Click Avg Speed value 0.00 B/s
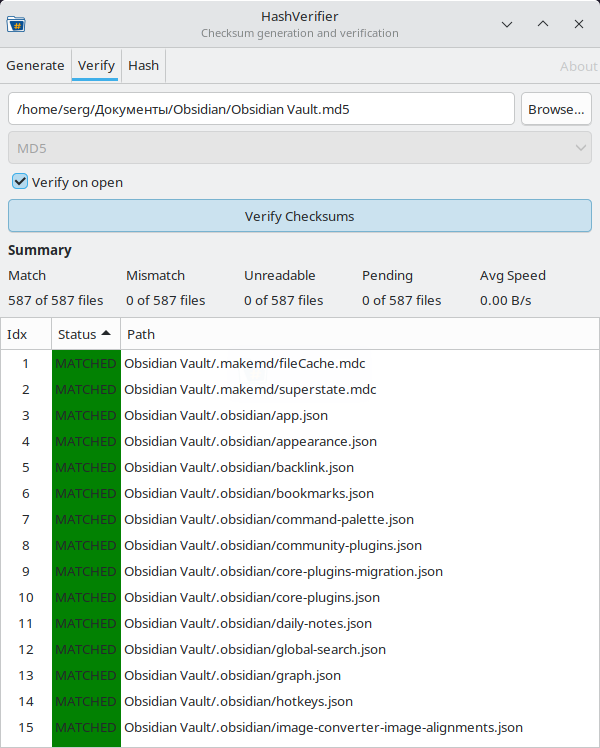The image size is (600, 748). click(x=506, y=301)
